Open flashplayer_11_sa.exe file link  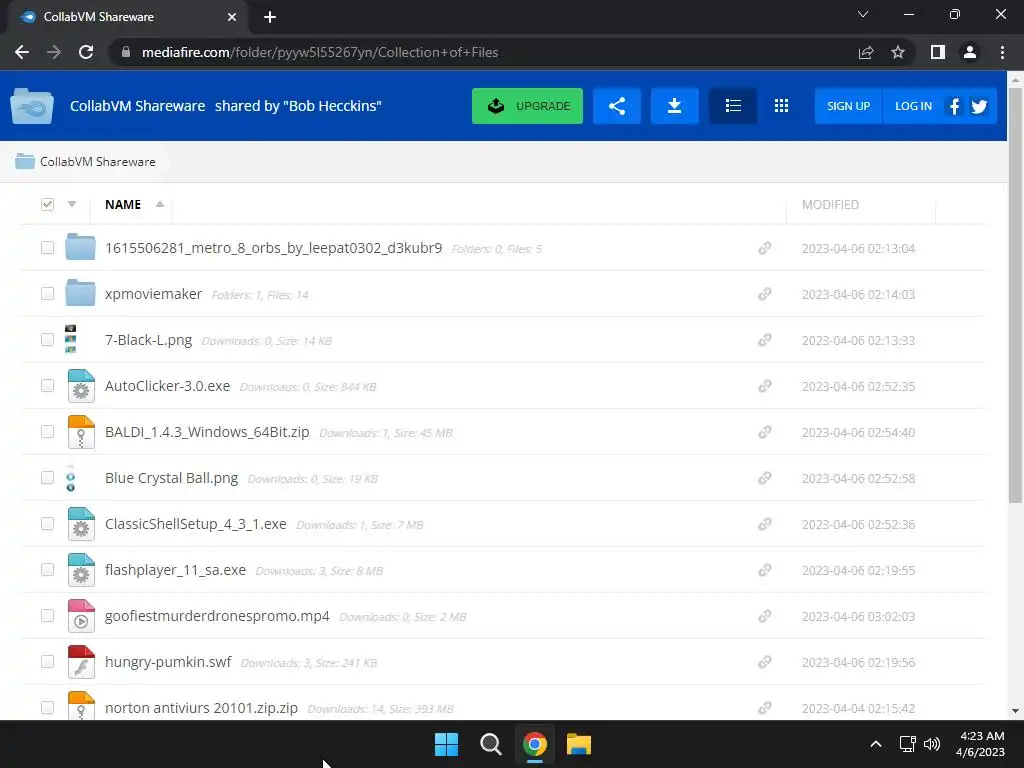(x=175, y=570)
